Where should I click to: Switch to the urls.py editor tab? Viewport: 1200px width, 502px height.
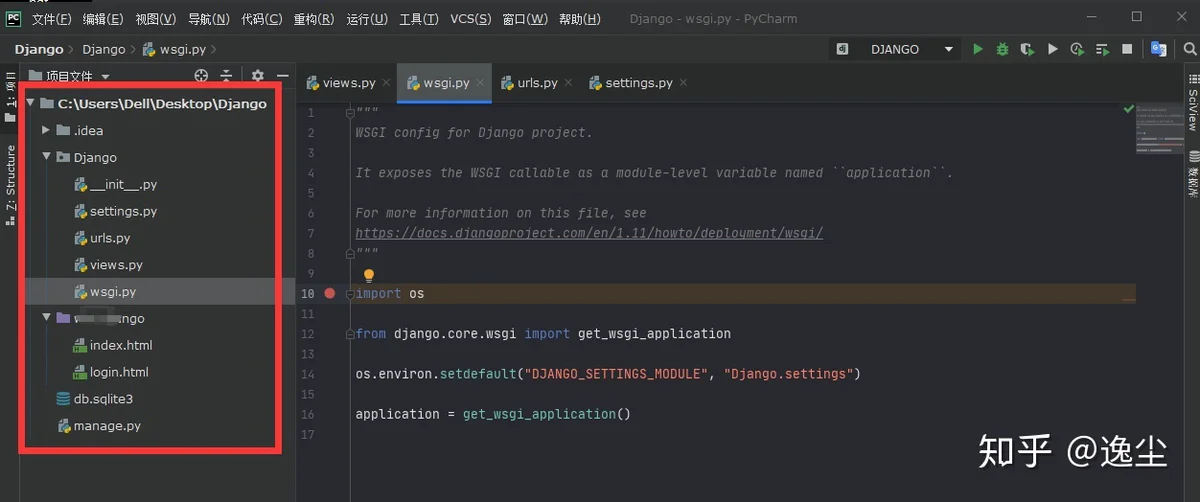pyautogui.click(x=537, y=83)
